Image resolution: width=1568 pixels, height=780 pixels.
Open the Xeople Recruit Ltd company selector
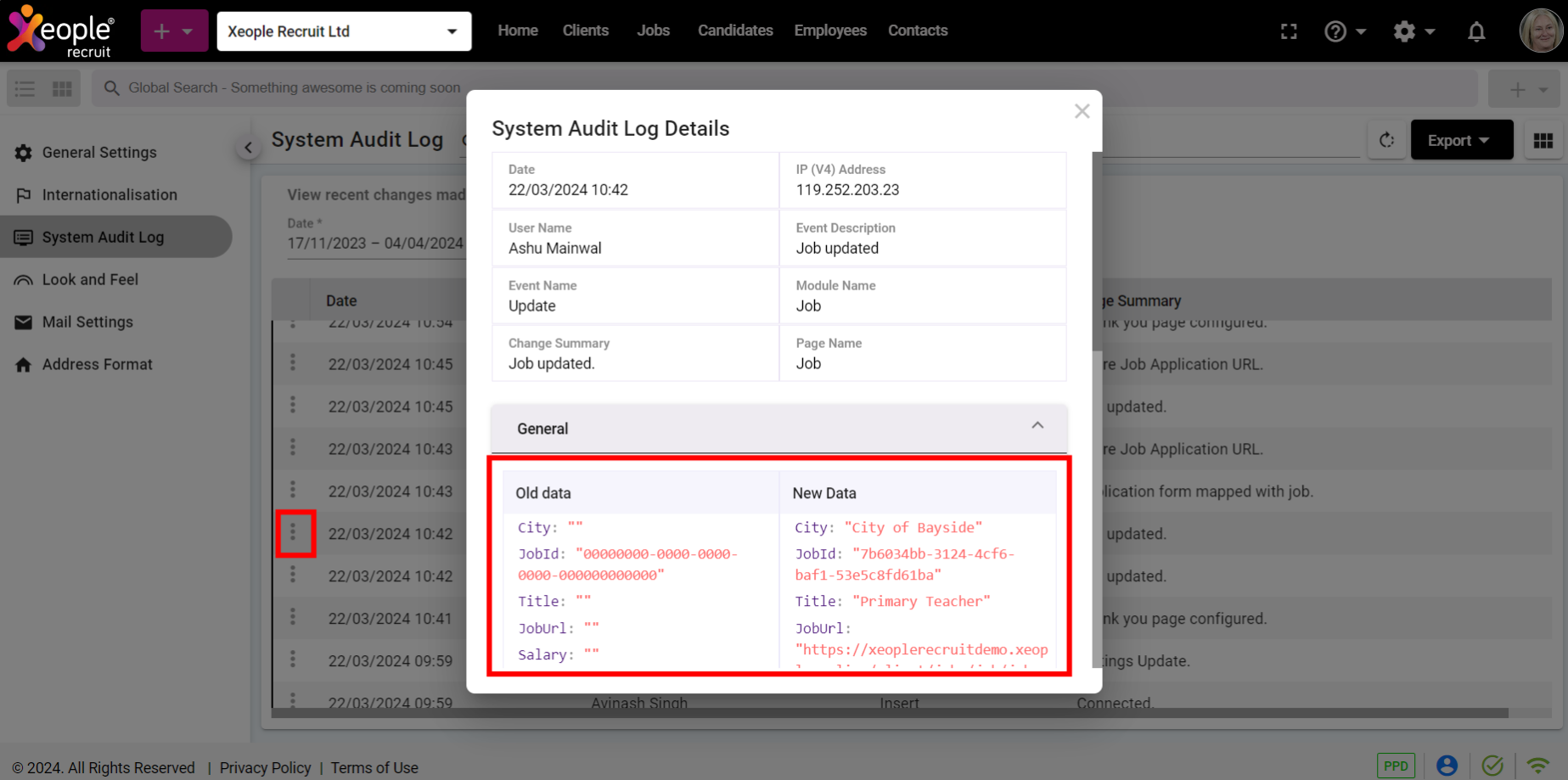coord(344,31)
